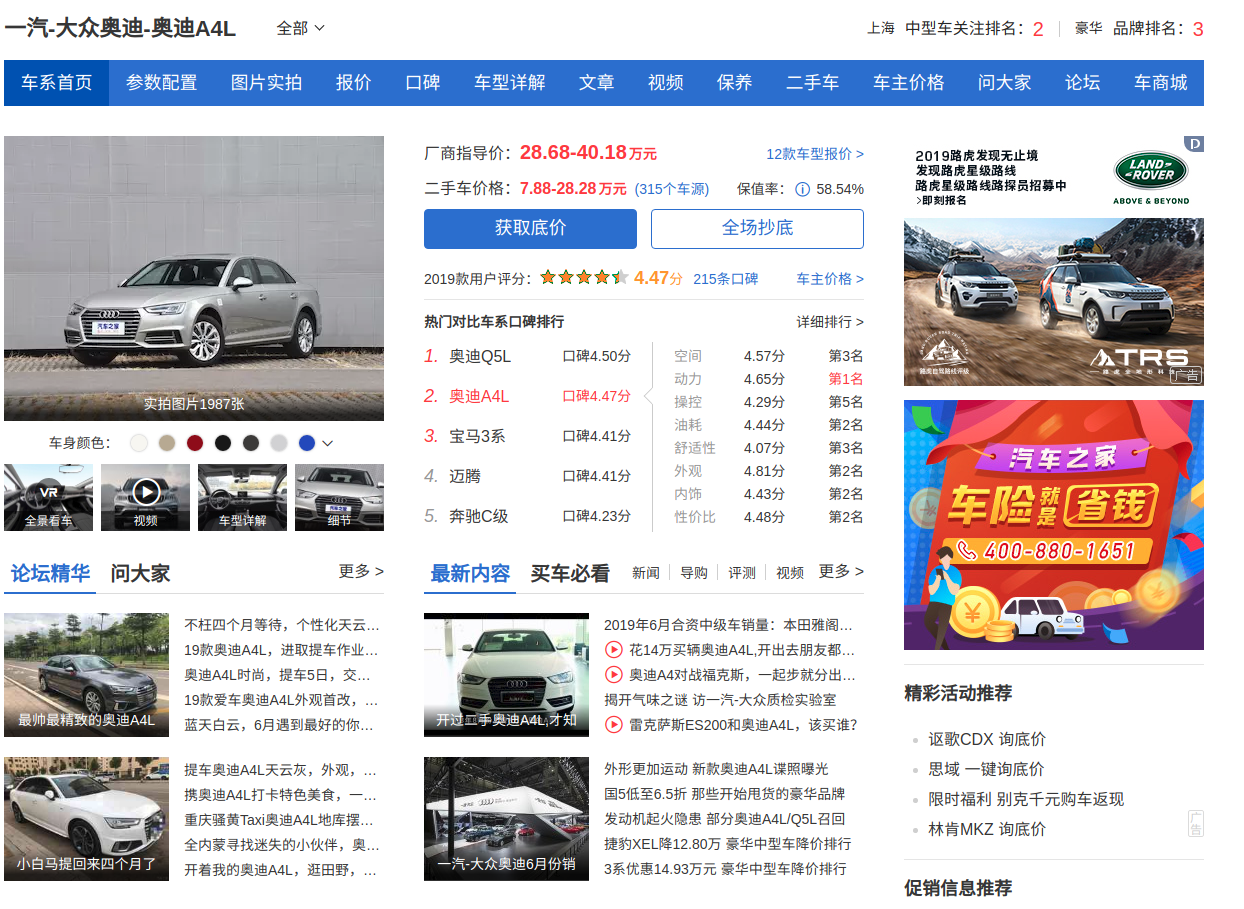Click the 保值率 info icon
The image size is (1244, 909).
click(802, 189)
